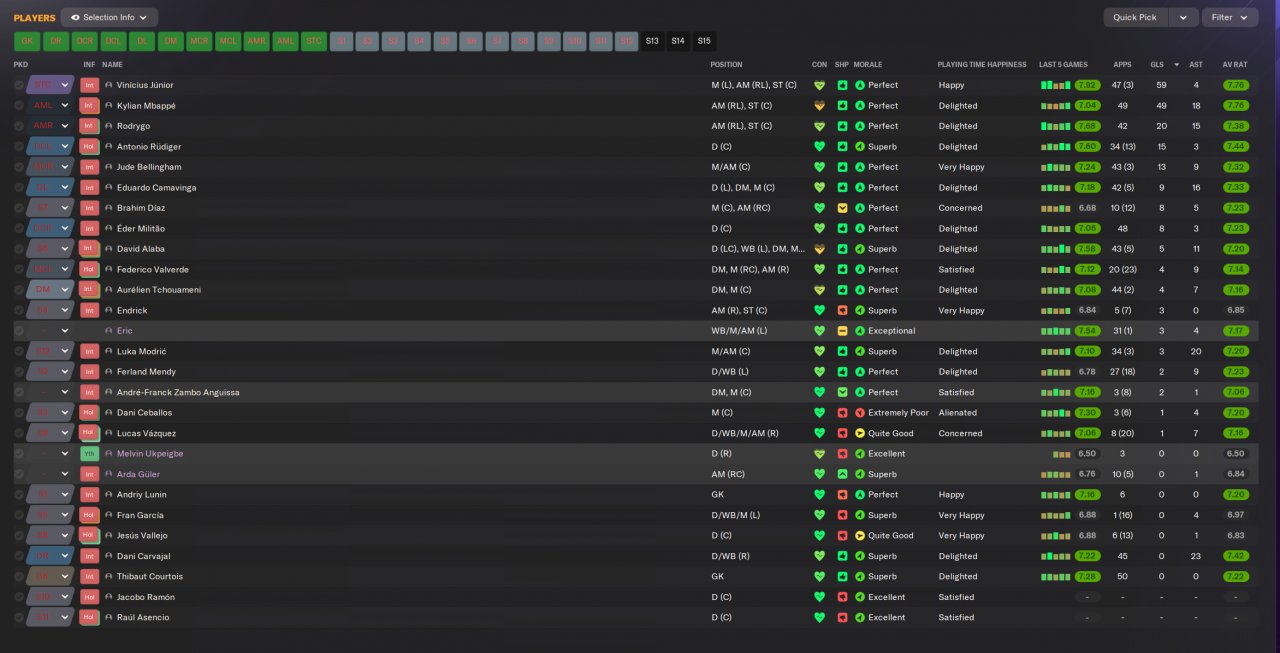Screen dimensions: 1280x653
Task: Select the AMR position slot
Action: click(x=257, y=41)
